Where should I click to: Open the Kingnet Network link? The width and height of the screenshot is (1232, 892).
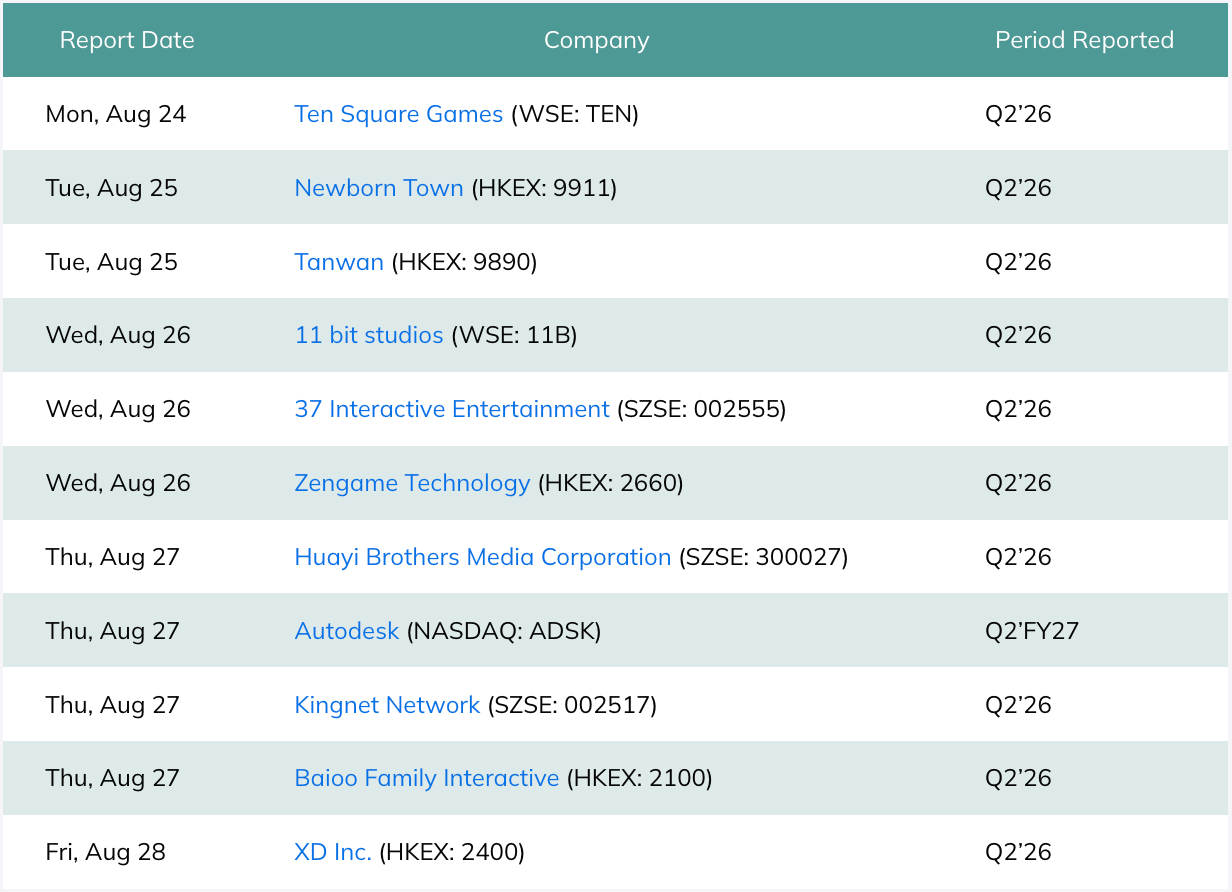[x=387, y=705]
